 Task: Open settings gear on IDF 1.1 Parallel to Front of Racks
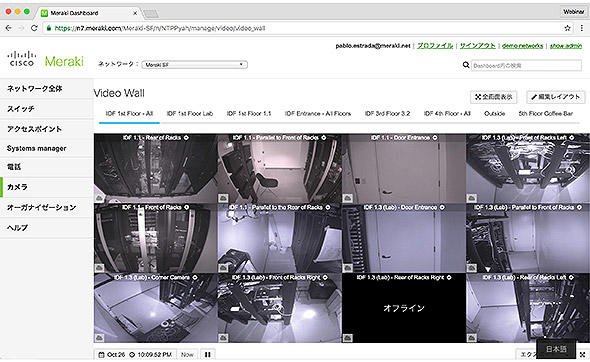324,138
